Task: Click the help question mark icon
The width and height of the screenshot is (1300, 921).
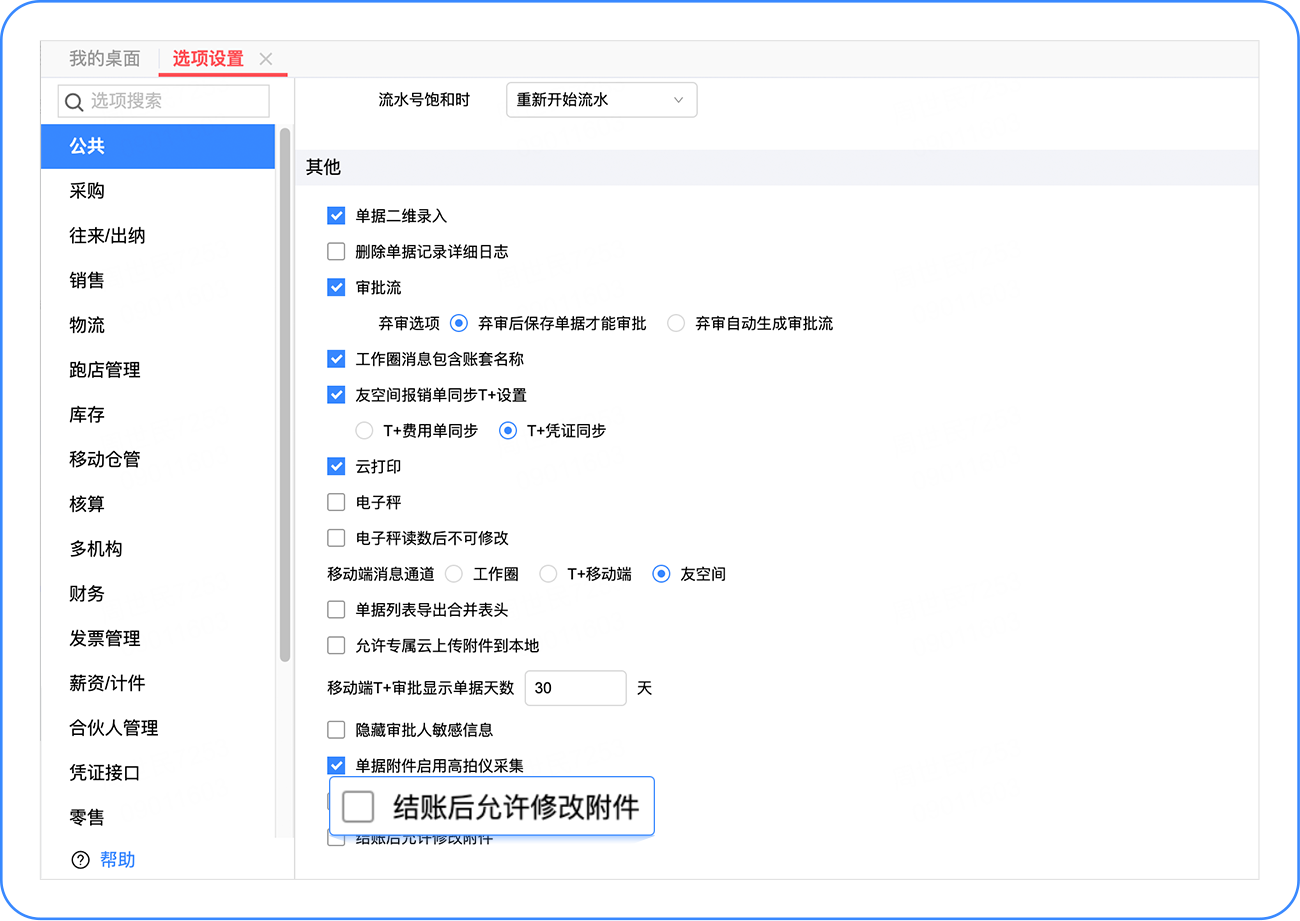Action: click(x=81, y=860)
